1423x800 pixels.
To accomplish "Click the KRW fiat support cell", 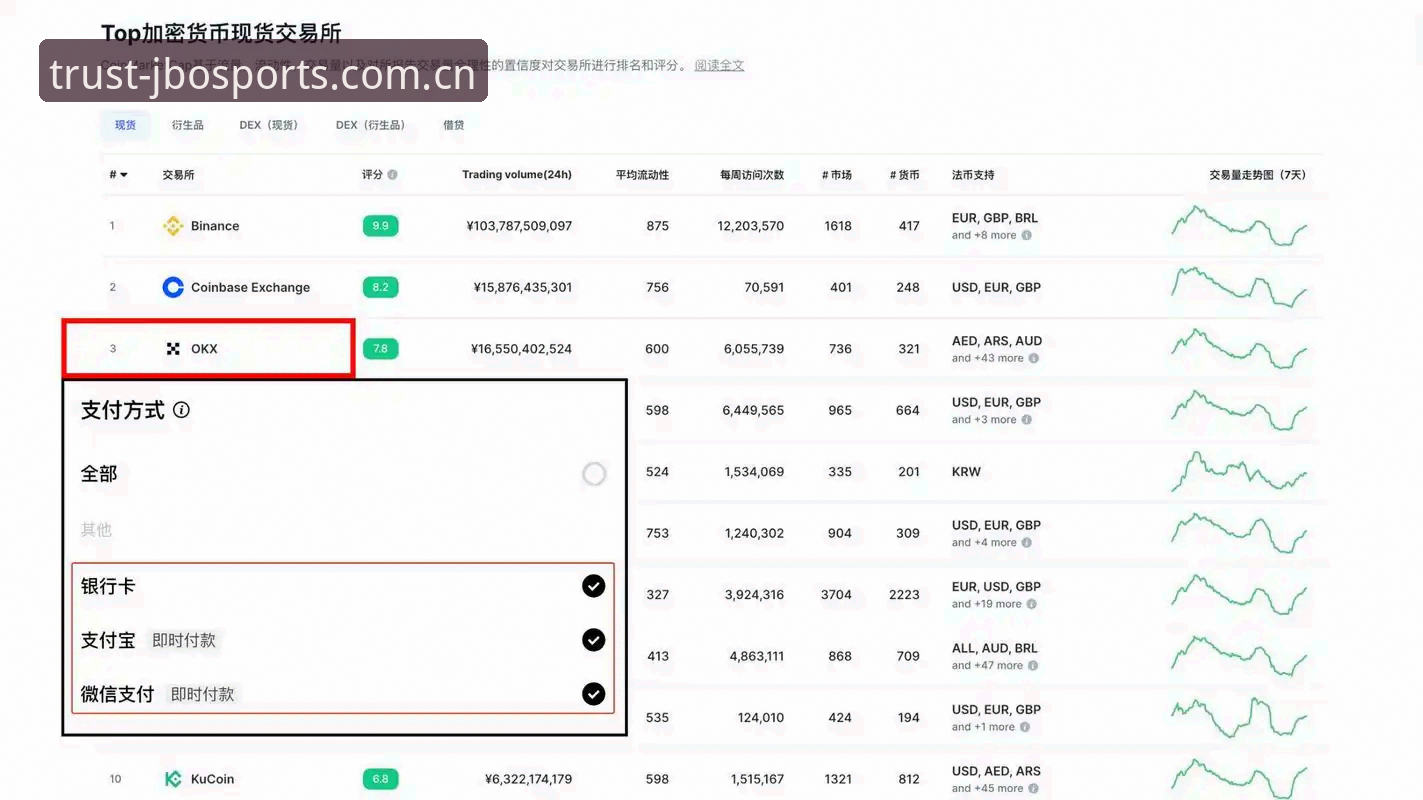I will point(966,471).
